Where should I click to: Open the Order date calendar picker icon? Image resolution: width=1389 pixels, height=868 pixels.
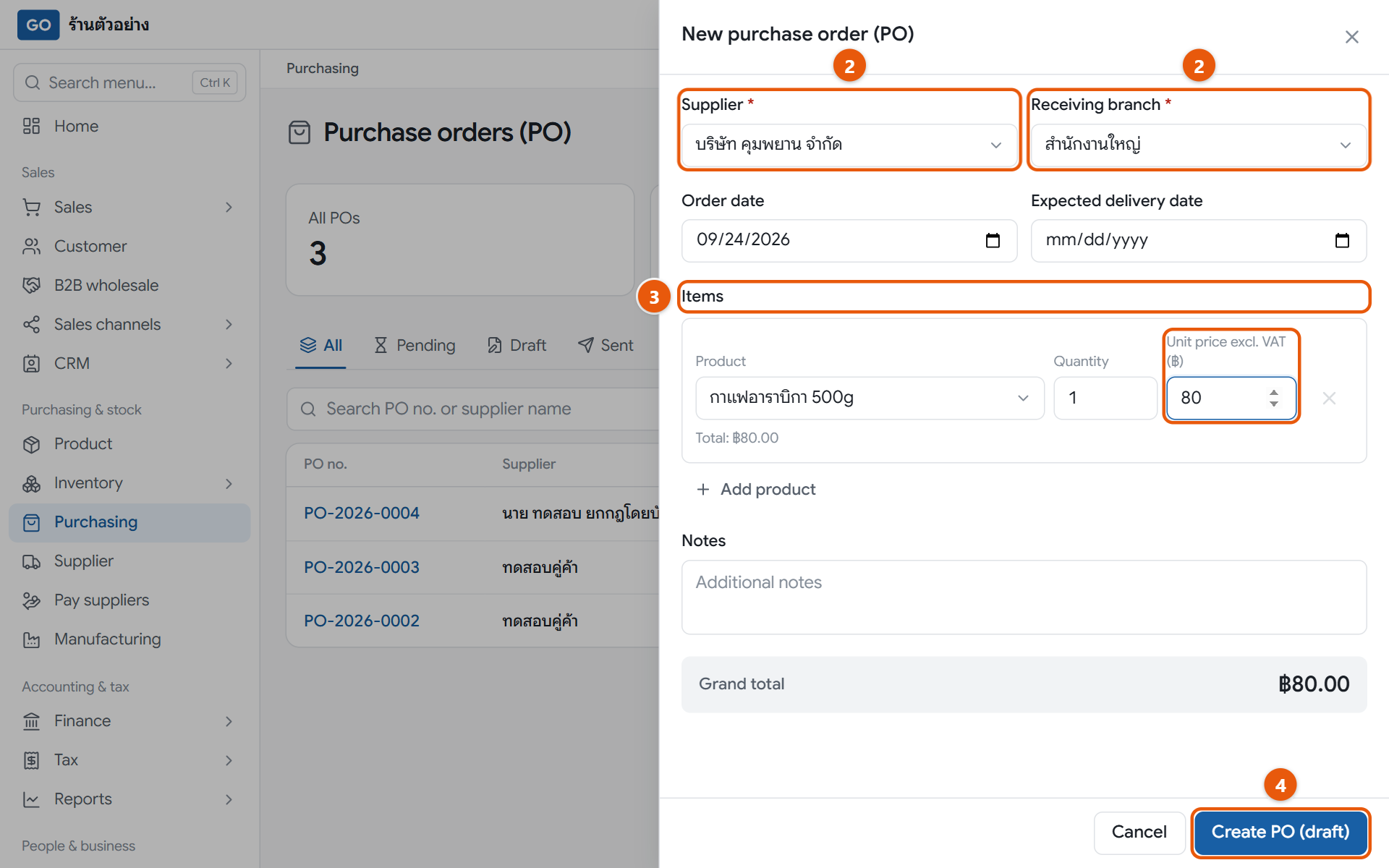click(x=993, y=240)
